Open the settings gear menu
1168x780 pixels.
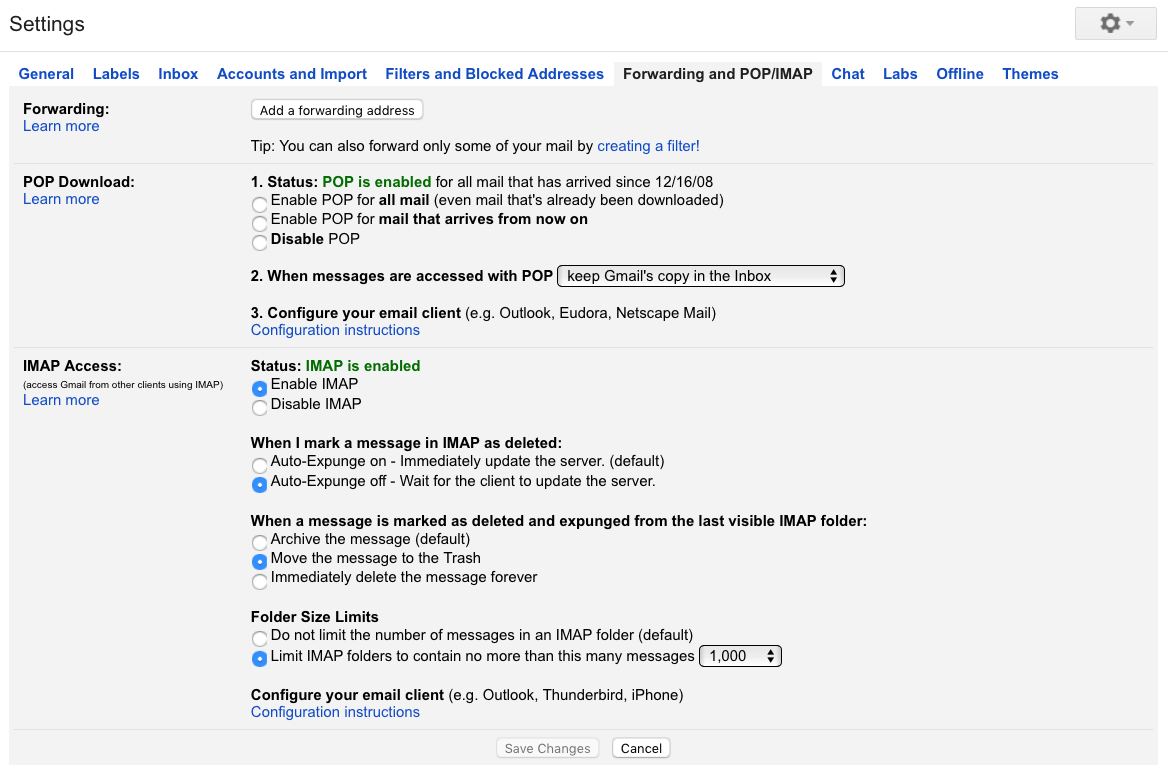pos(1115,23)
